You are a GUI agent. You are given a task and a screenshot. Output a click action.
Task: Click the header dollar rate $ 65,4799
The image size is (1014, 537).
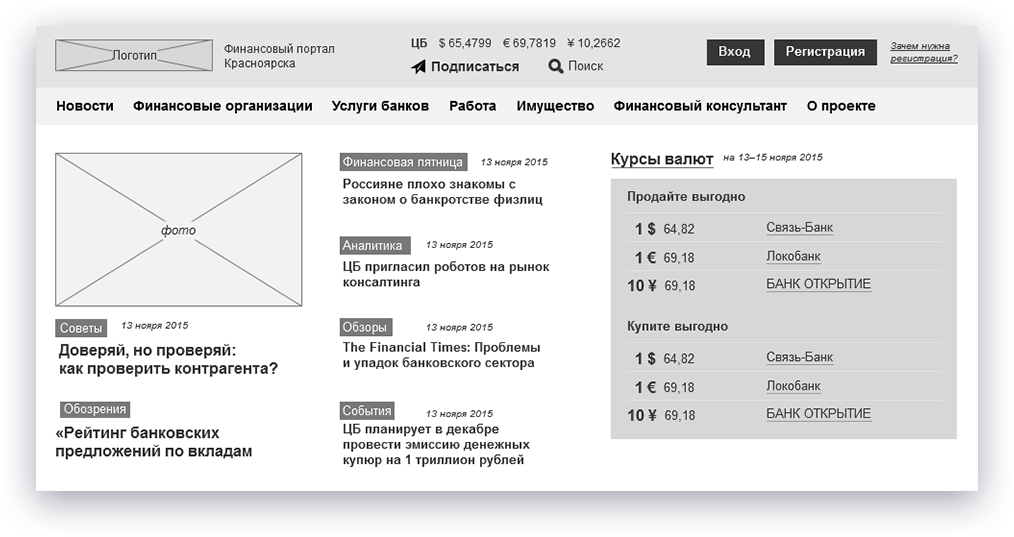[x=464, y=43]
